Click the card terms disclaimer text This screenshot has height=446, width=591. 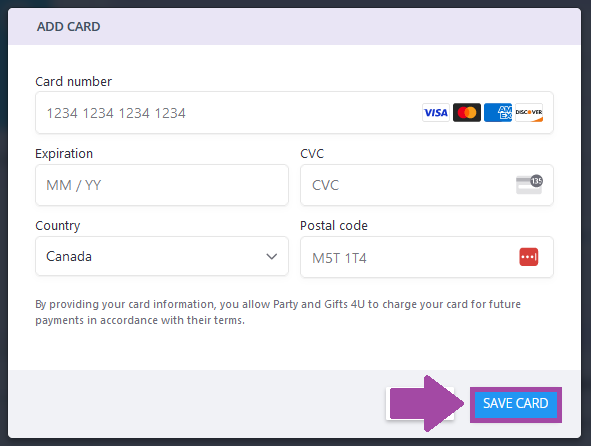(x=278, y=312)
